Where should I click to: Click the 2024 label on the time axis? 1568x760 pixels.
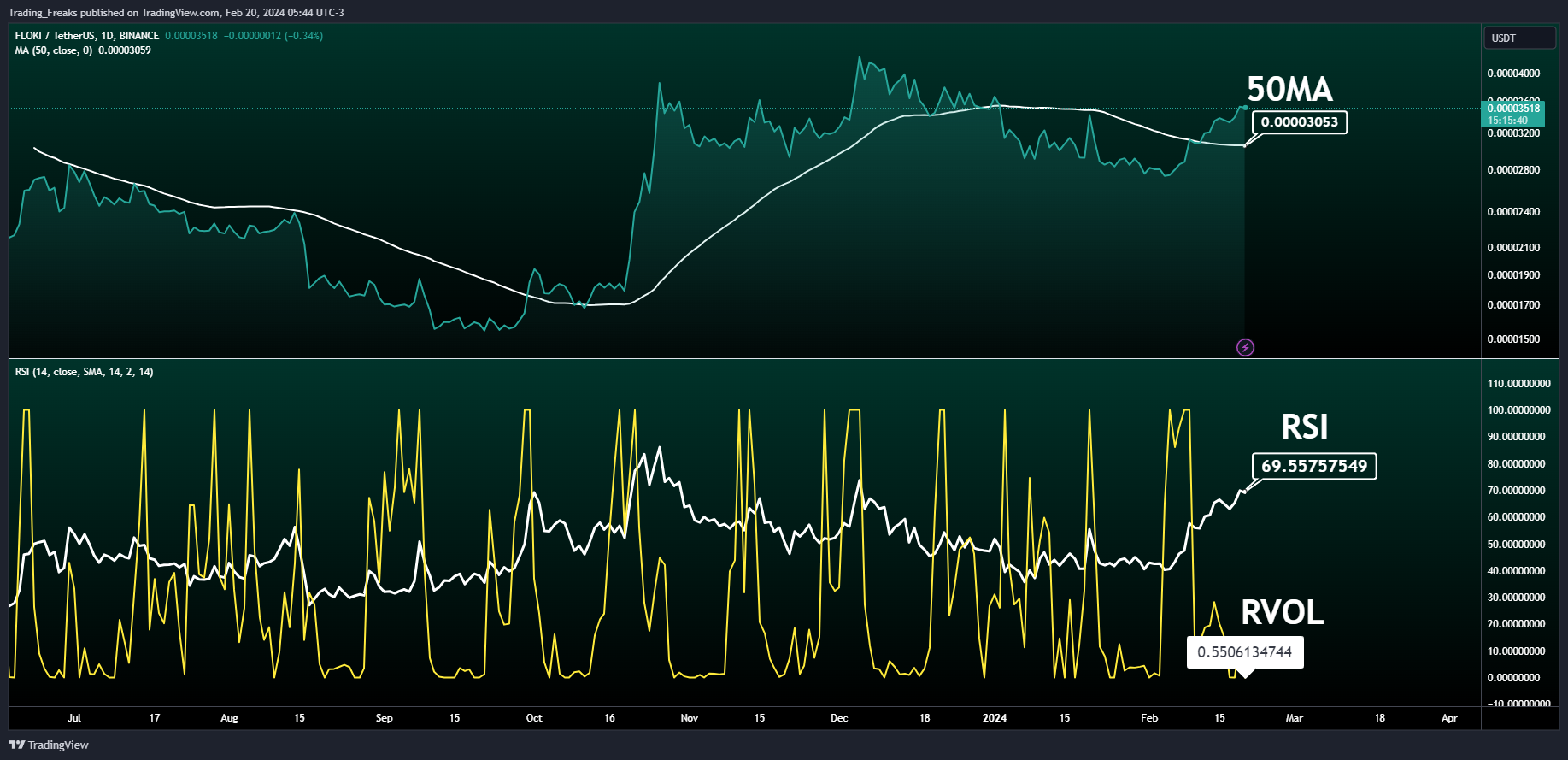[995, 718]
